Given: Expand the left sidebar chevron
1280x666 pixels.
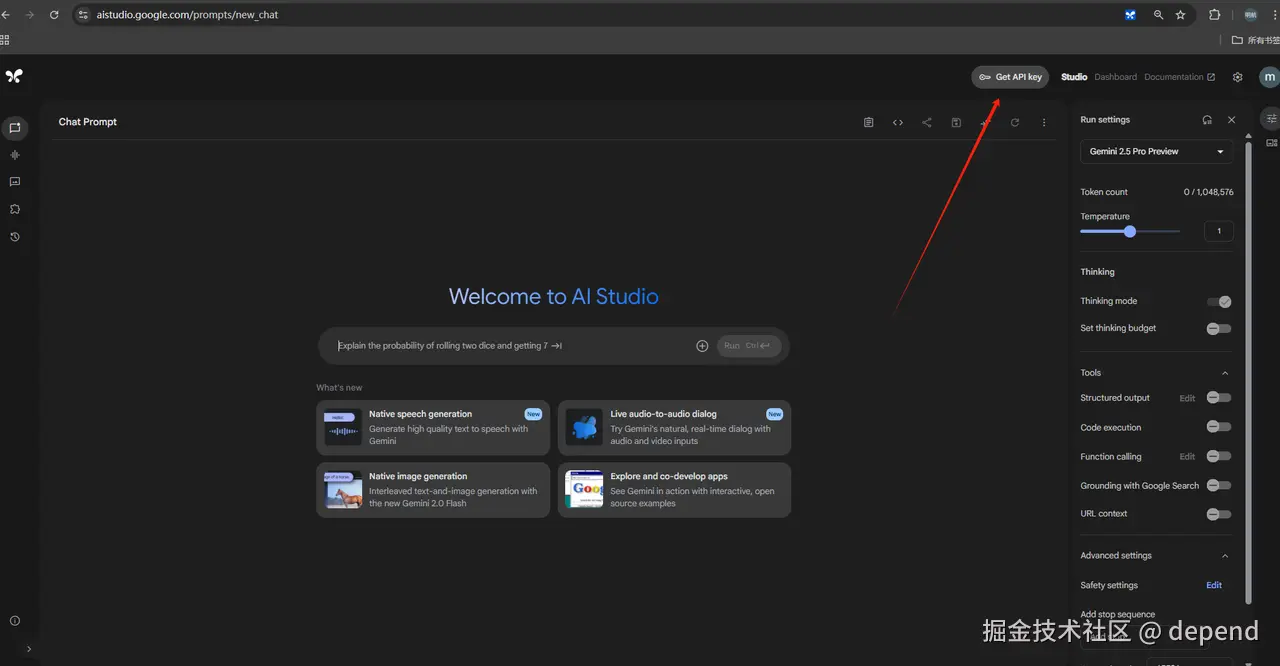Looking at the screenshot, I should [x=28, y=649].
